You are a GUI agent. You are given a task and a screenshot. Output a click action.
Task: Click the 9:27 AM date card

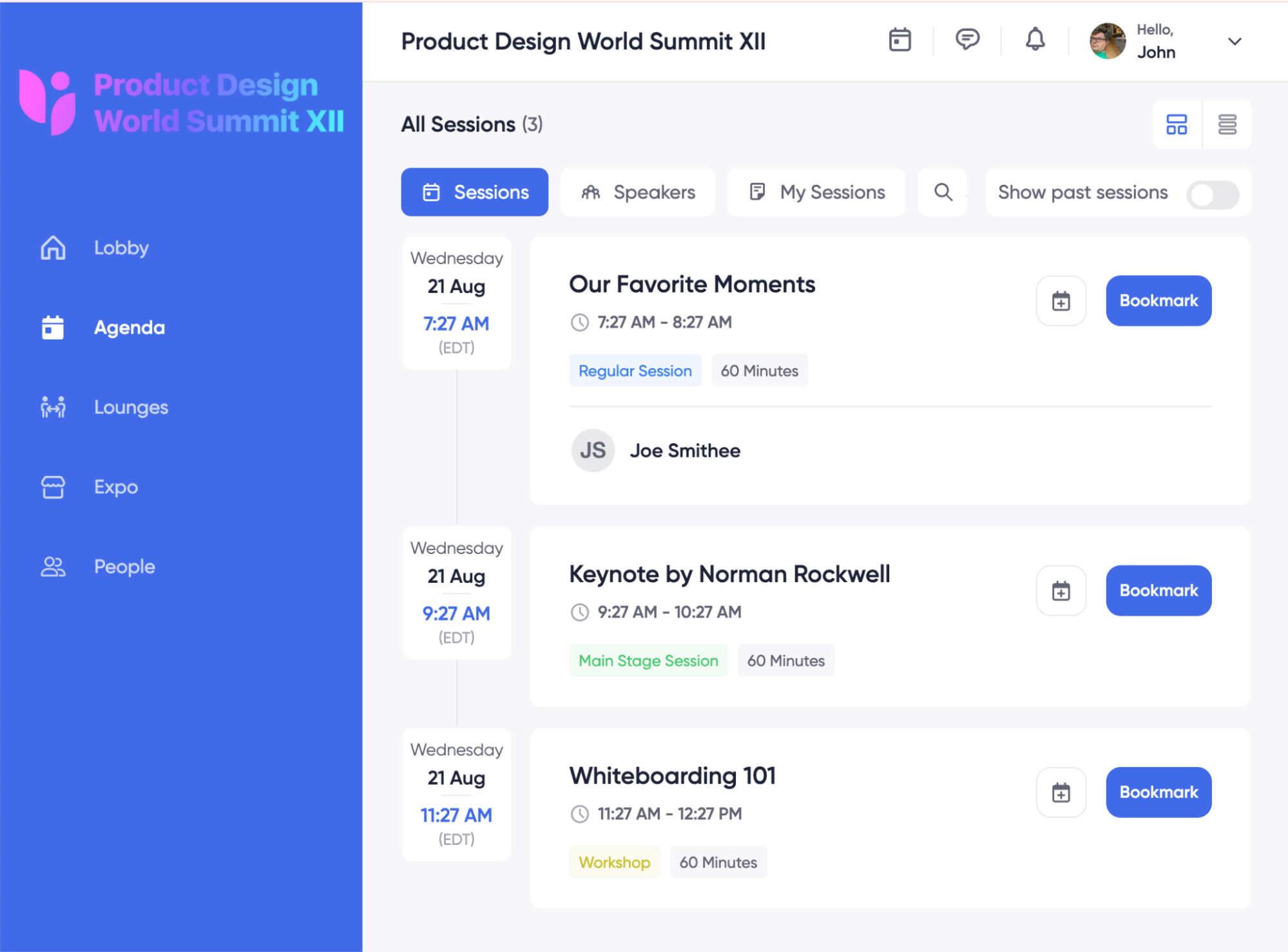click(x=456, y=593)
